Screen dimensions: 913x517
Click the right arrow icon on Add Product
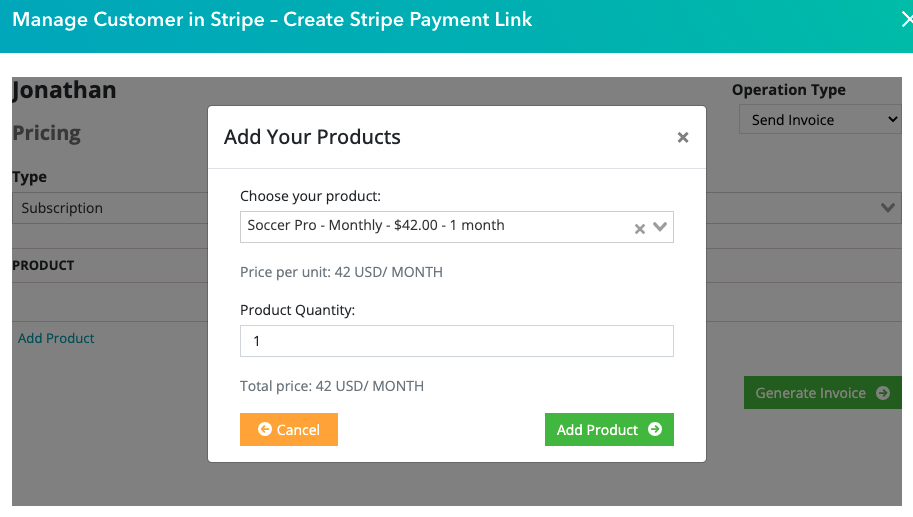[655, 430]
